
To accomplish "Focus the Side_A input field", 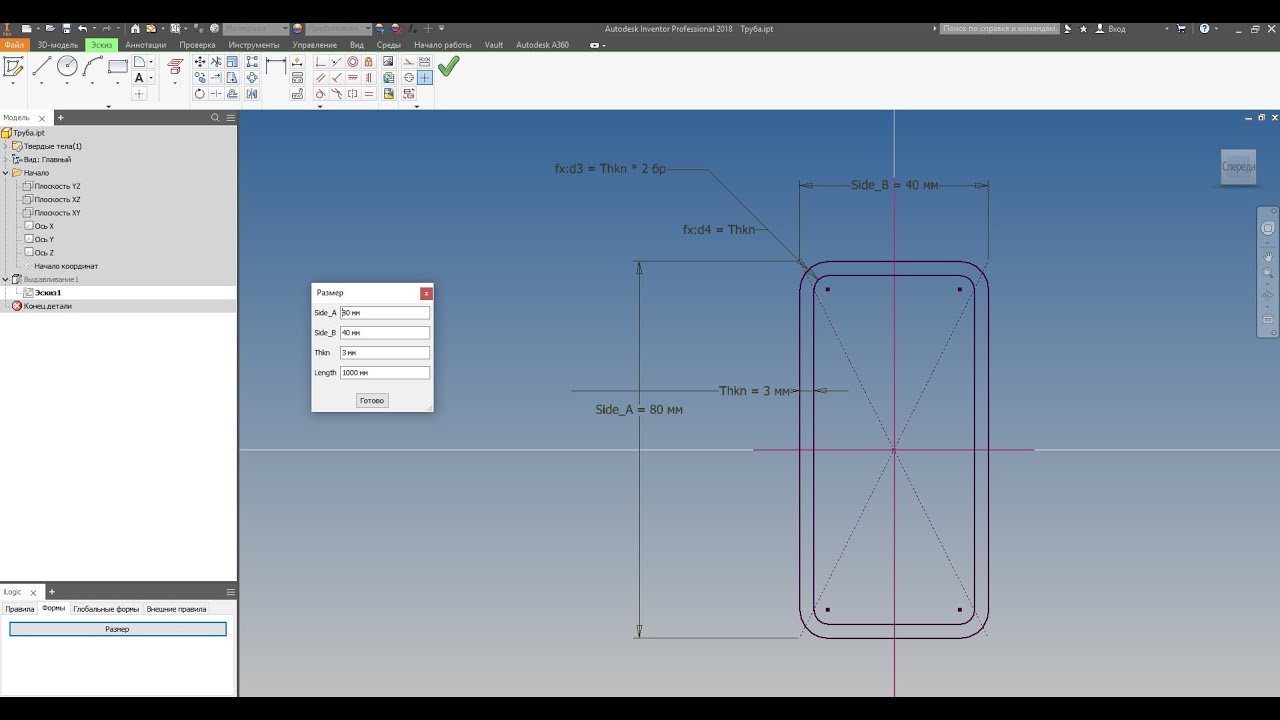I will 385,313.
